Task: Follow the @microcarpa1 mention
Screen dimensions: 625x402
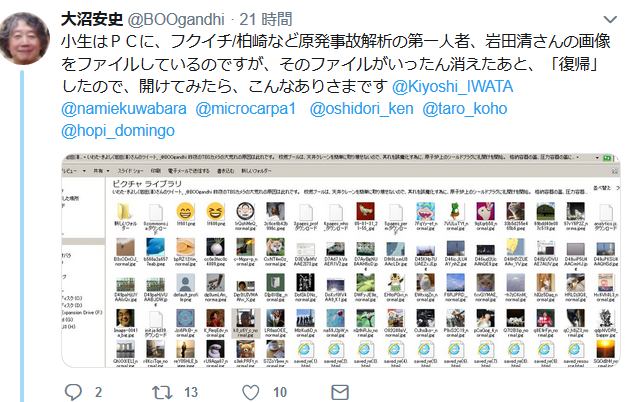Action: click(246, 109)
